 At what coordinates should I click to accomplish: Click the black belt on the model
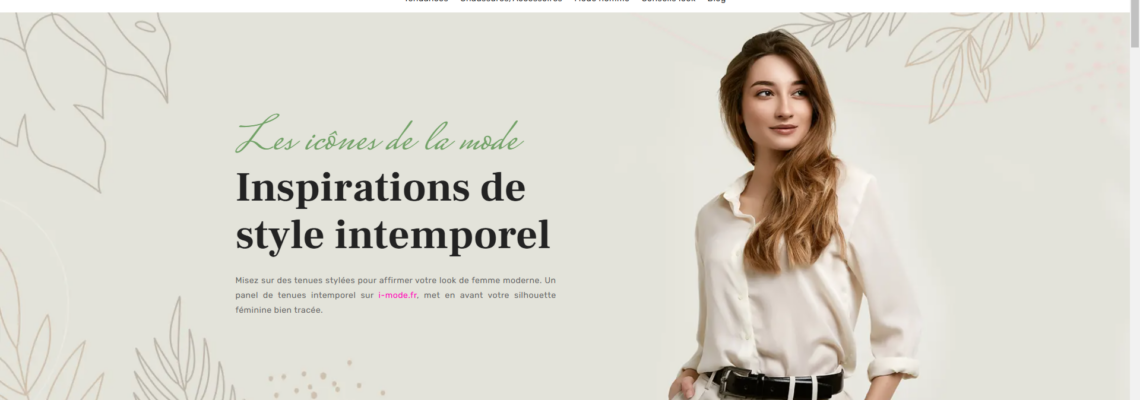pos(776,382)
